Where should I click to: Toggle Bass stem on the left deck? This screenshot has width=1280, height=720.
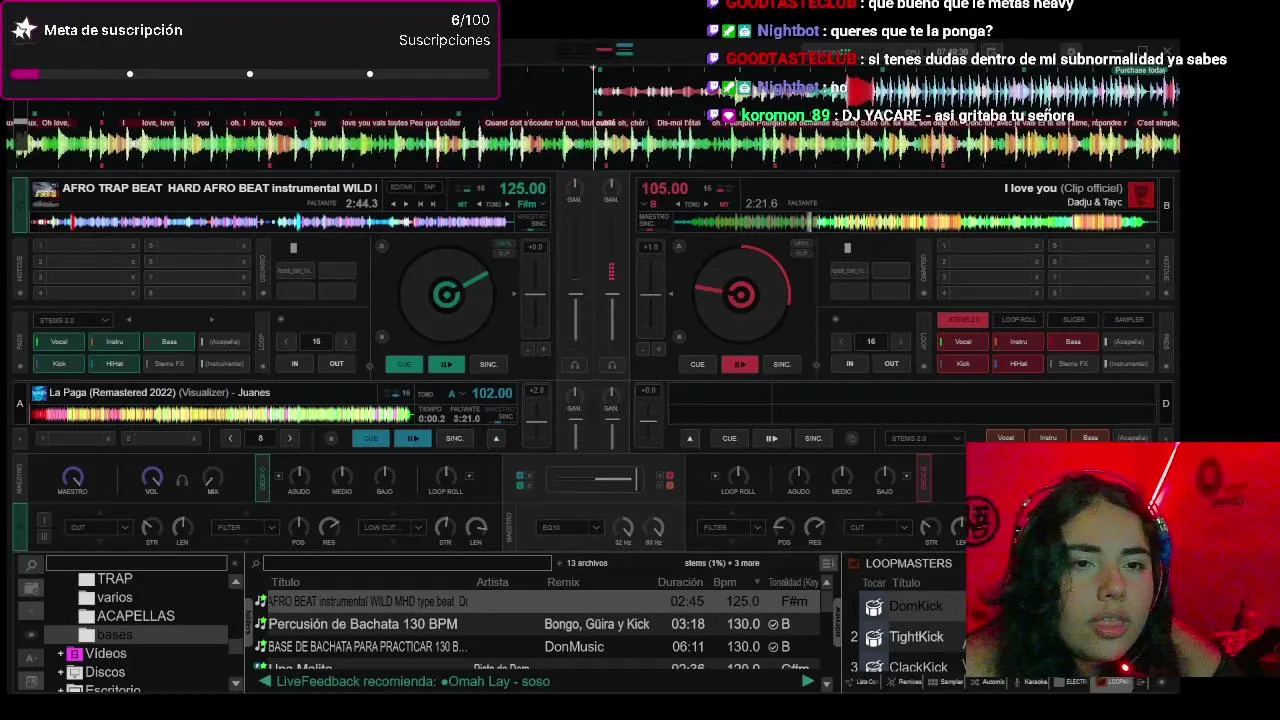[x=169, y=342]
